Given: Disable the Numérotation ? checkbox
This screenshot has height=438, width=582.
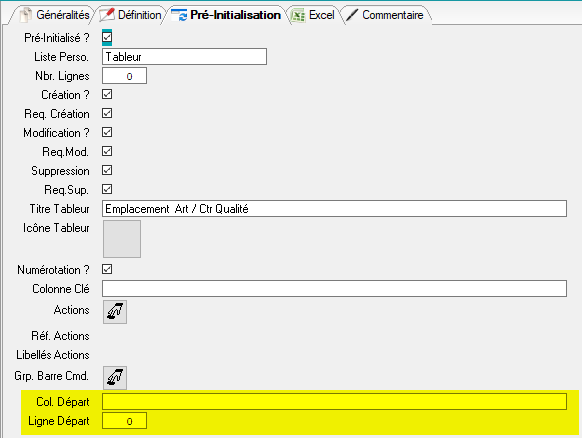Looking at the screenshot, I should click(107, 269).
